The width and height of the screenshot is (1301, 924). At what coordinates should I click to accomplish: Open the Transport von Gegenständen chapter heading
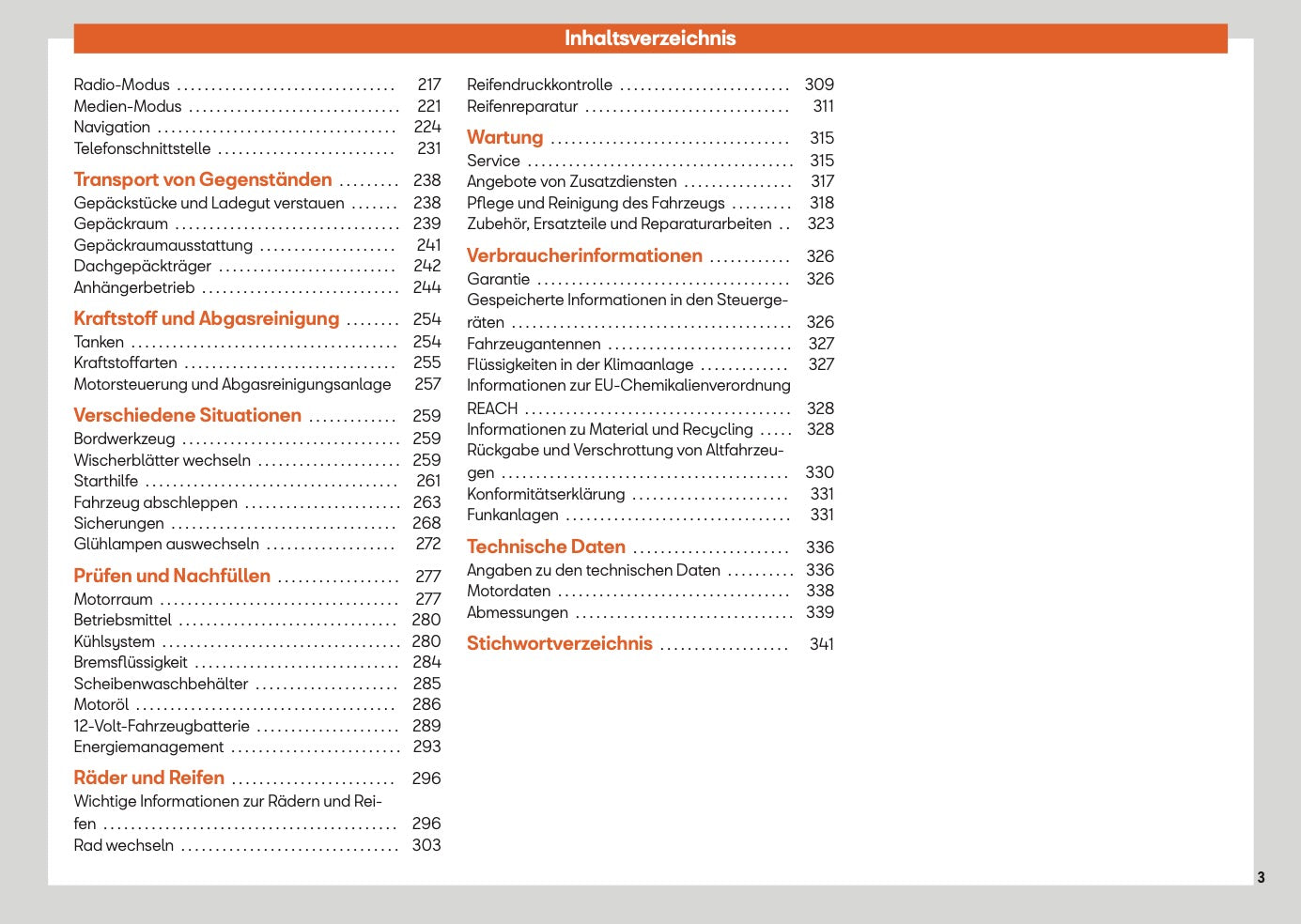(203, 180)
